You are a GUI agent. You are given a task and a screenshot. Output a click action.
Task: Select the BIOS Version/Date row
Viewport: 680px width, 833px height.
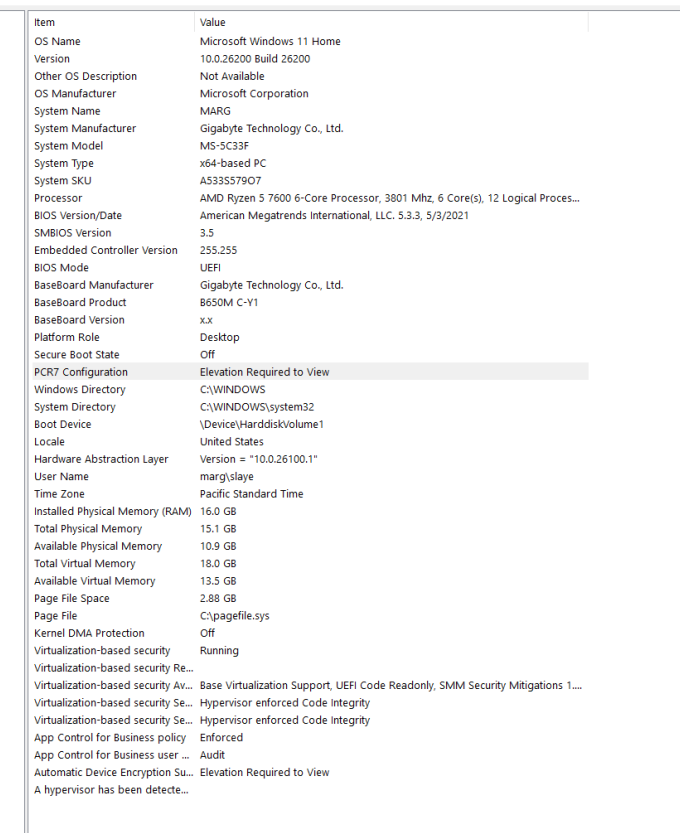(x=309, y=216)
